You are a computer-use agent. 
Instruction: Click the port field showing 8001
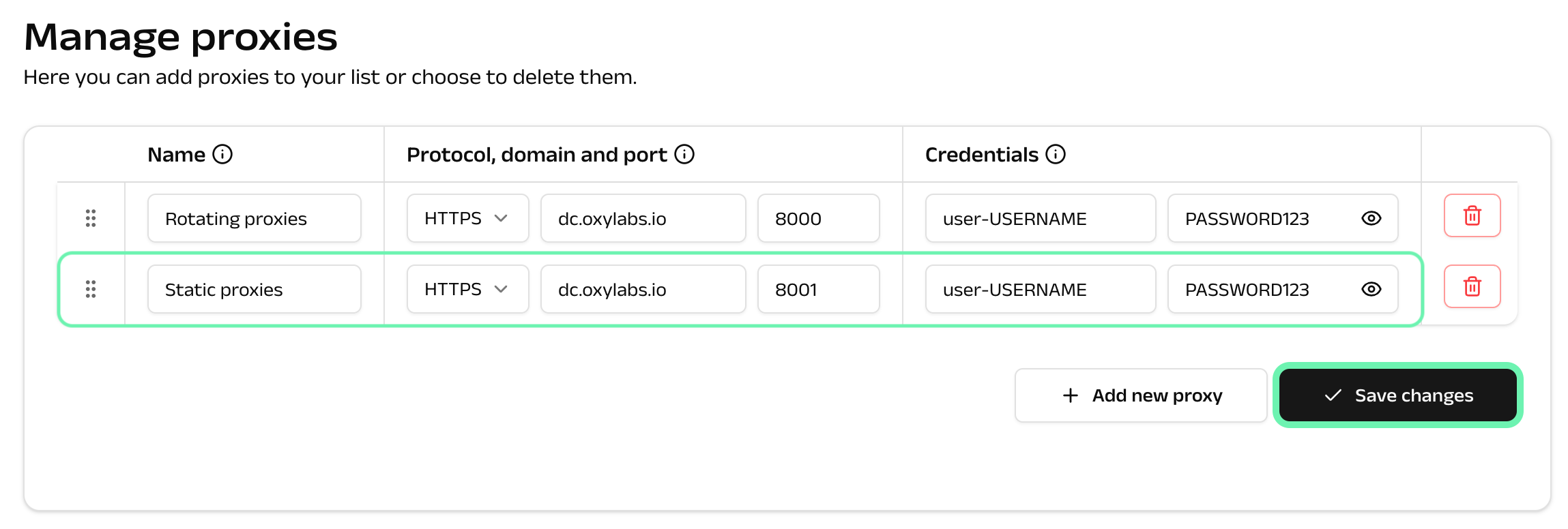818,289
